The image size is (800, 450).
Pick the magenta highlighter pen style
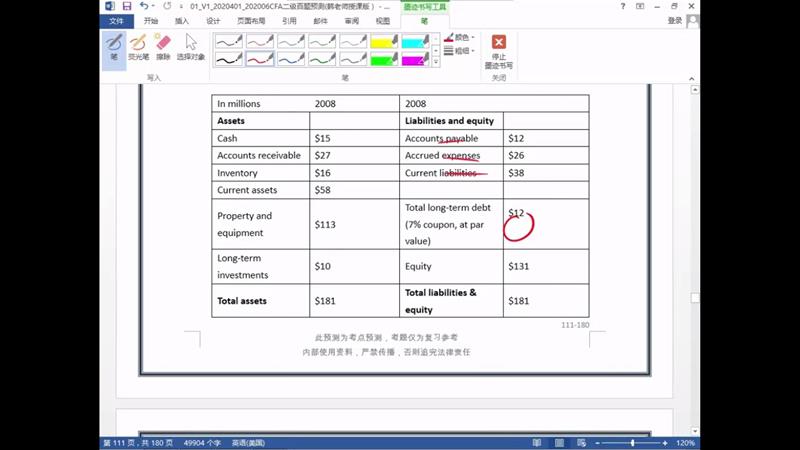[416, 60]
